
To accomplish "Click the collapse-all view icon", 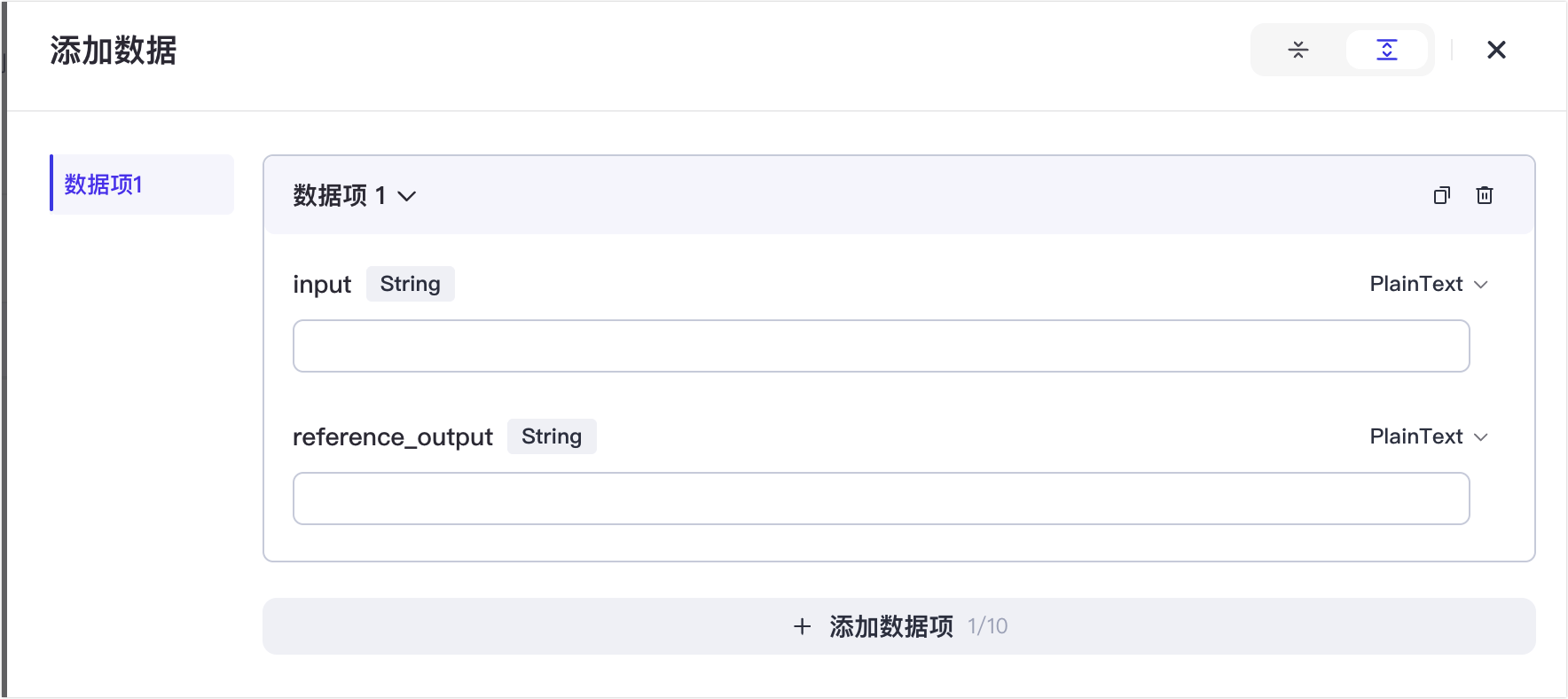I will point(1298,50).
